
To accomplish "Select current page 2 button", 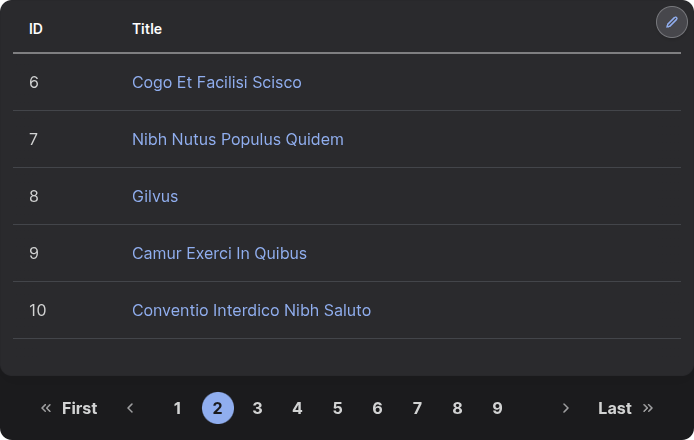I will 218,408.
